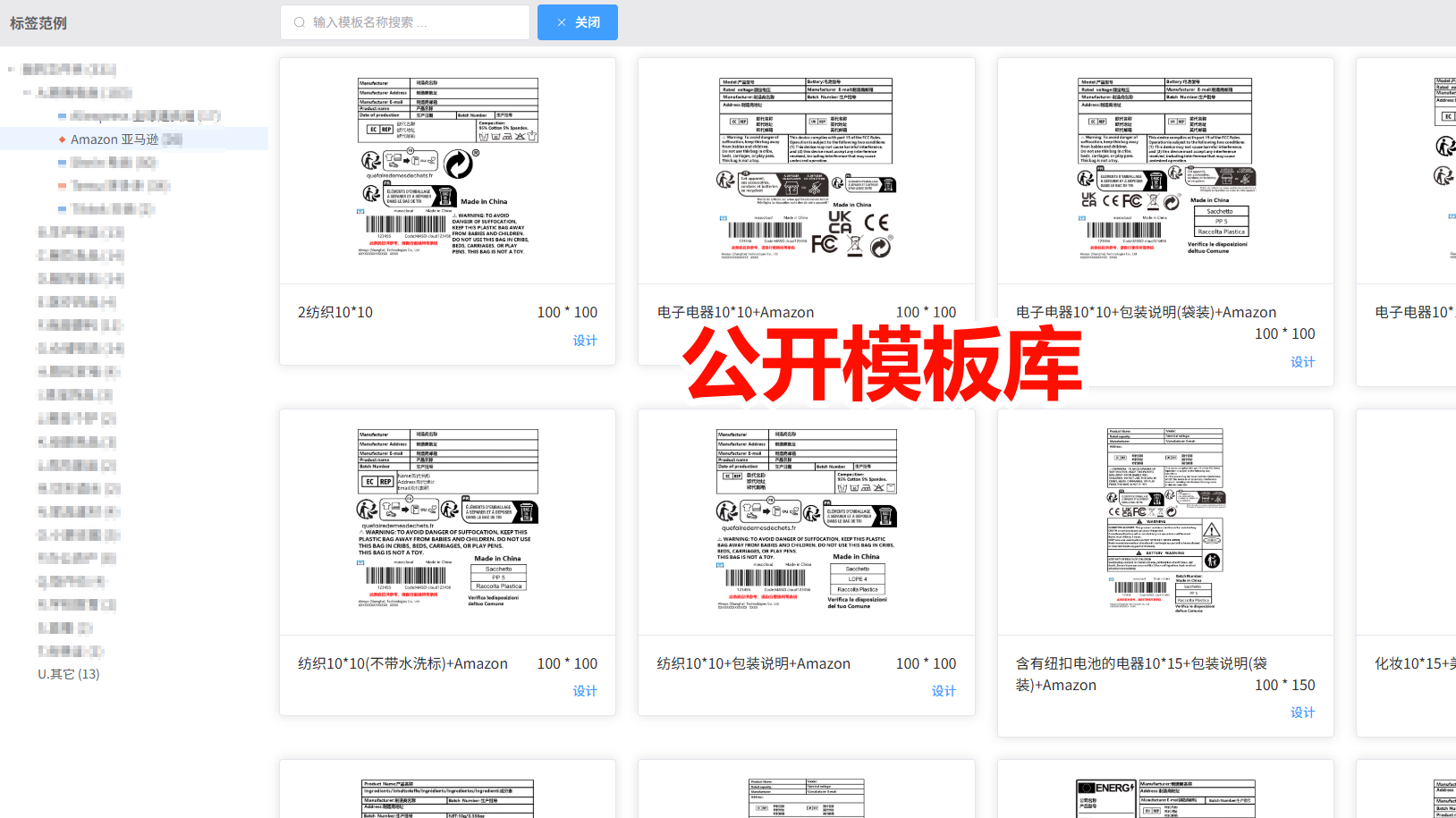Click orange diamond icon beside Amazon 亚马逊
The width and height of the screenshot is (1456, 818).
(62, 139)
